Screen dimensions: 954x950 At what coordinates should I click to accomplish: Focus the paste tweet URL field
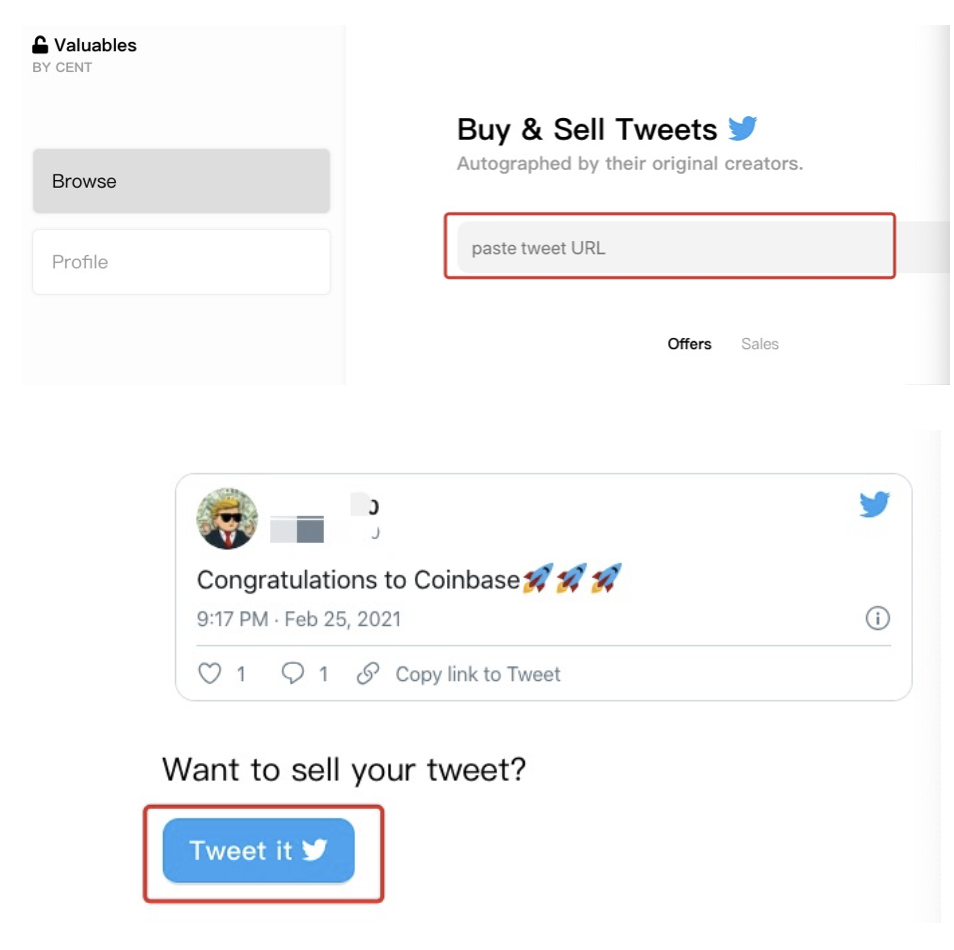(670, 248)
